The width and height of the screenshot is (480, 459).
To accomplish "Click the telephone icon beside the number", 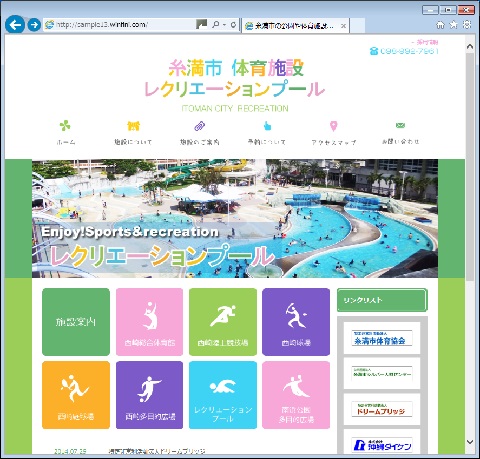I will [374, 51].
